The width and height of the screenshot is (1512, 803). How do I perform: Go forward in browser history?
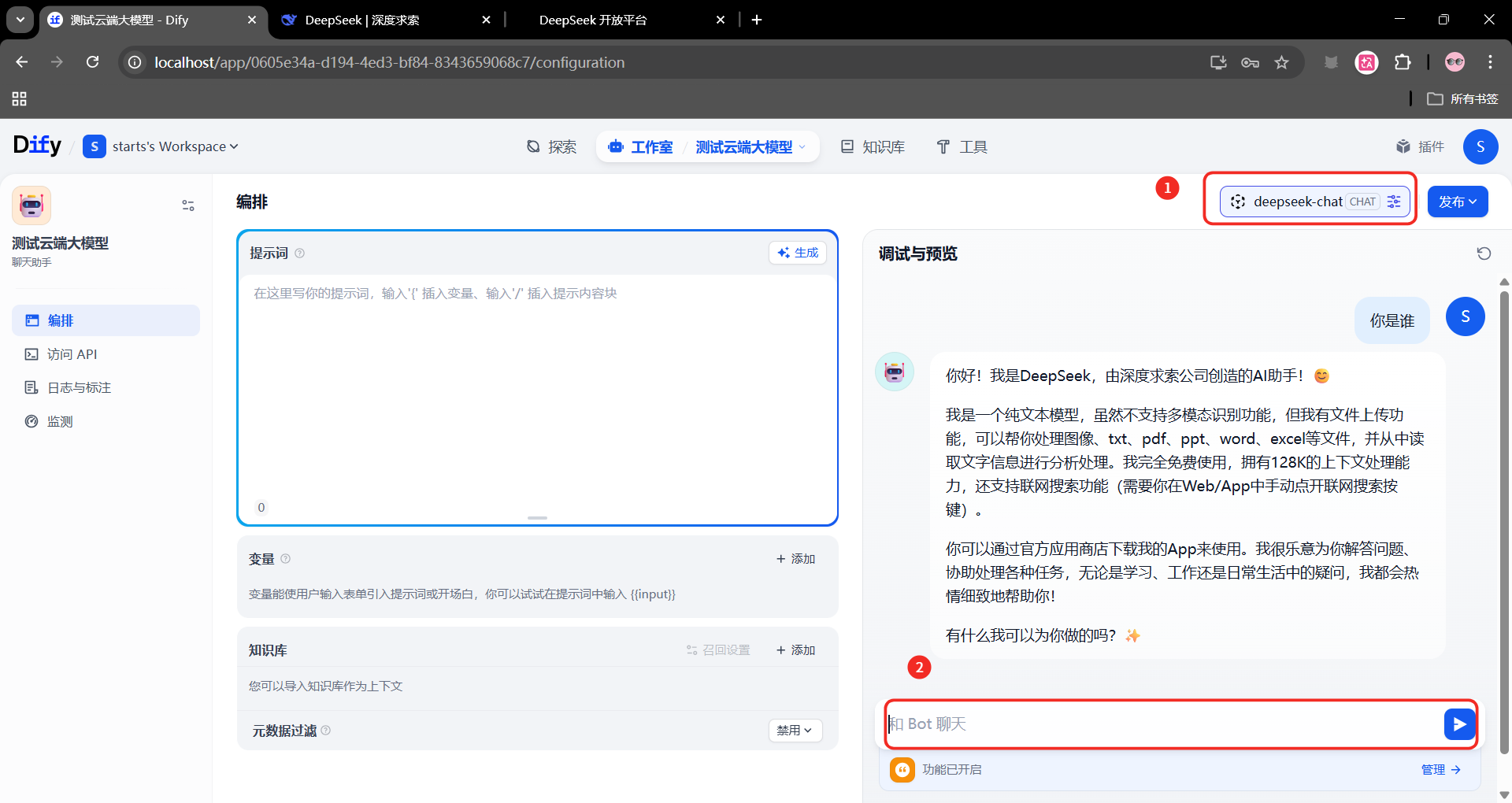pos(57,62)
